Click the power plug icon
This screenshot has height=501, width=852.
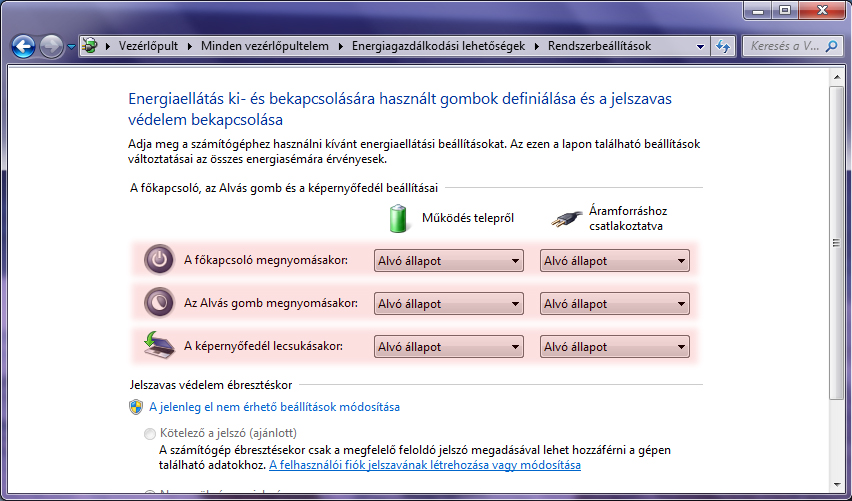(x=567, y=217)
